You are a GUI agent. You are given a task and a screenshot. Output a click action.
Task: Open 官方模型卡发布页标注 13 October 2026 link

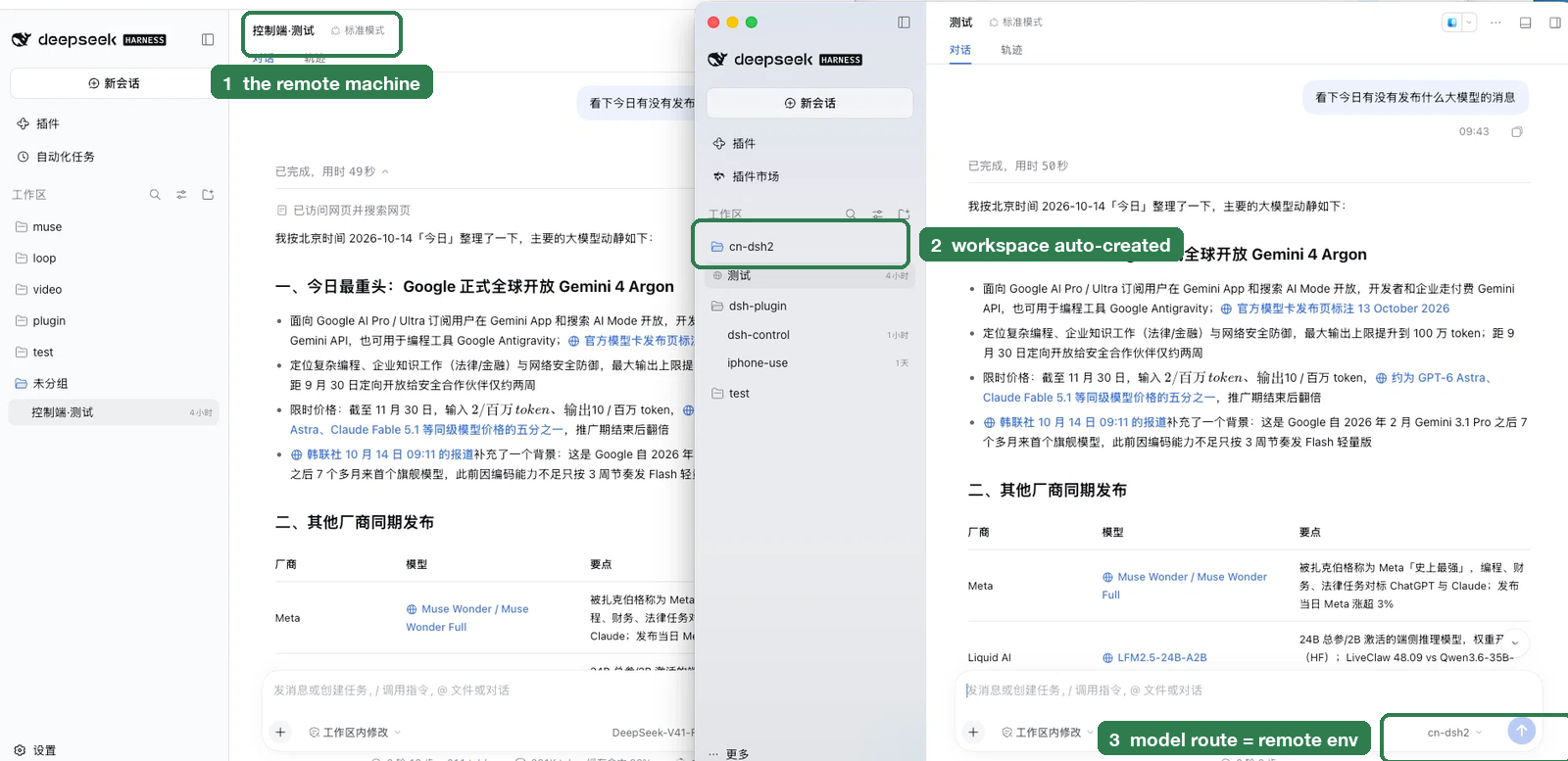point(1335,309)
